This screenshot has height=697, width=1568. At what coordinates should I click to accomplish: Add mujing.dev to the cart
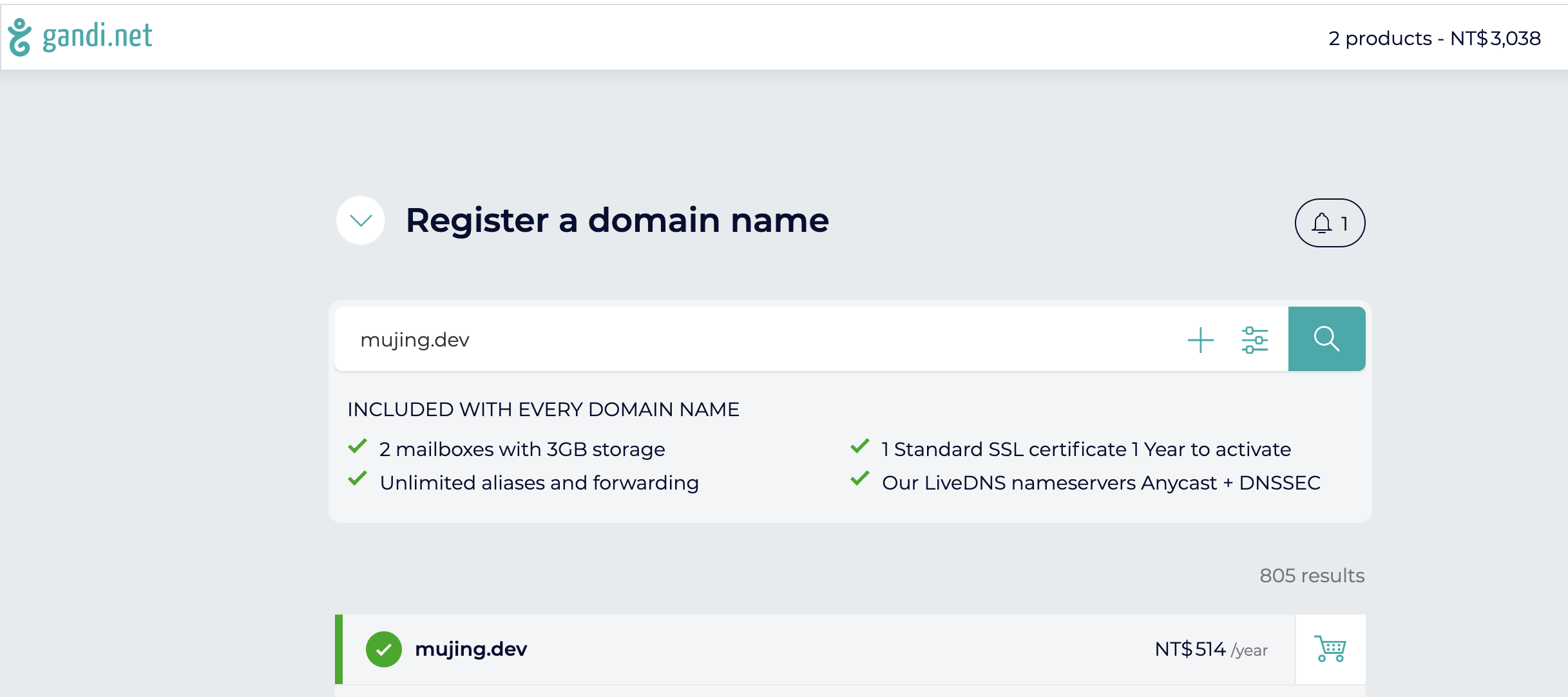pos(1330,649)
